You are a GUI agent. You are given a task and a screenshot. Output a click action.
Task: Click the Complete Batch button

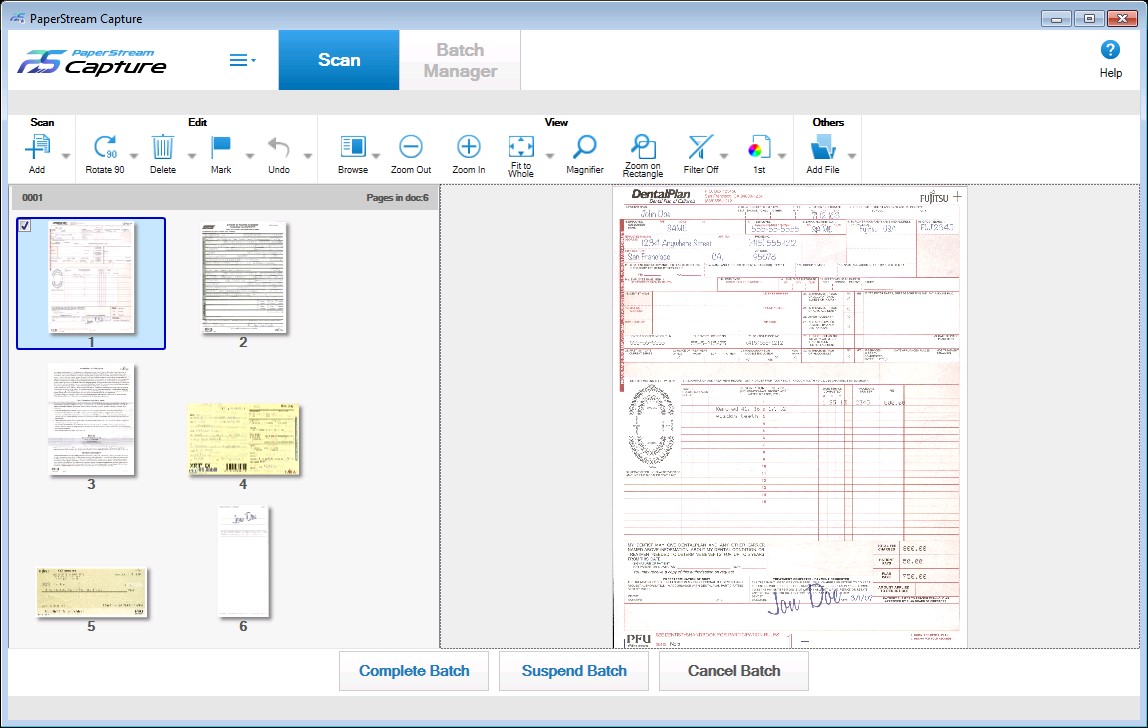pyautogui.click(x=414, y=671)
